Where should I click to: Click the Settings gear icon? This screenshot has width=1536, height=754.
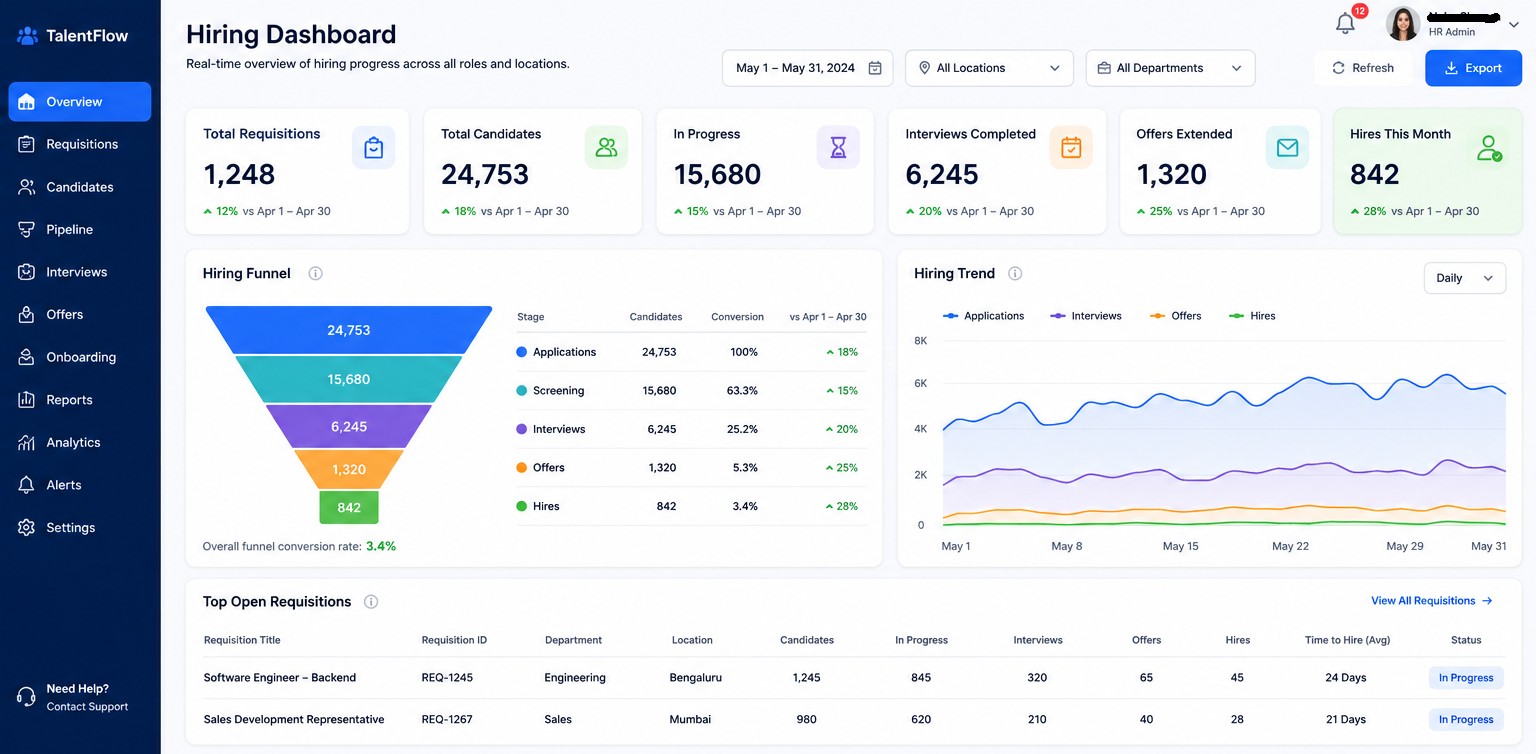coord(27,527)
